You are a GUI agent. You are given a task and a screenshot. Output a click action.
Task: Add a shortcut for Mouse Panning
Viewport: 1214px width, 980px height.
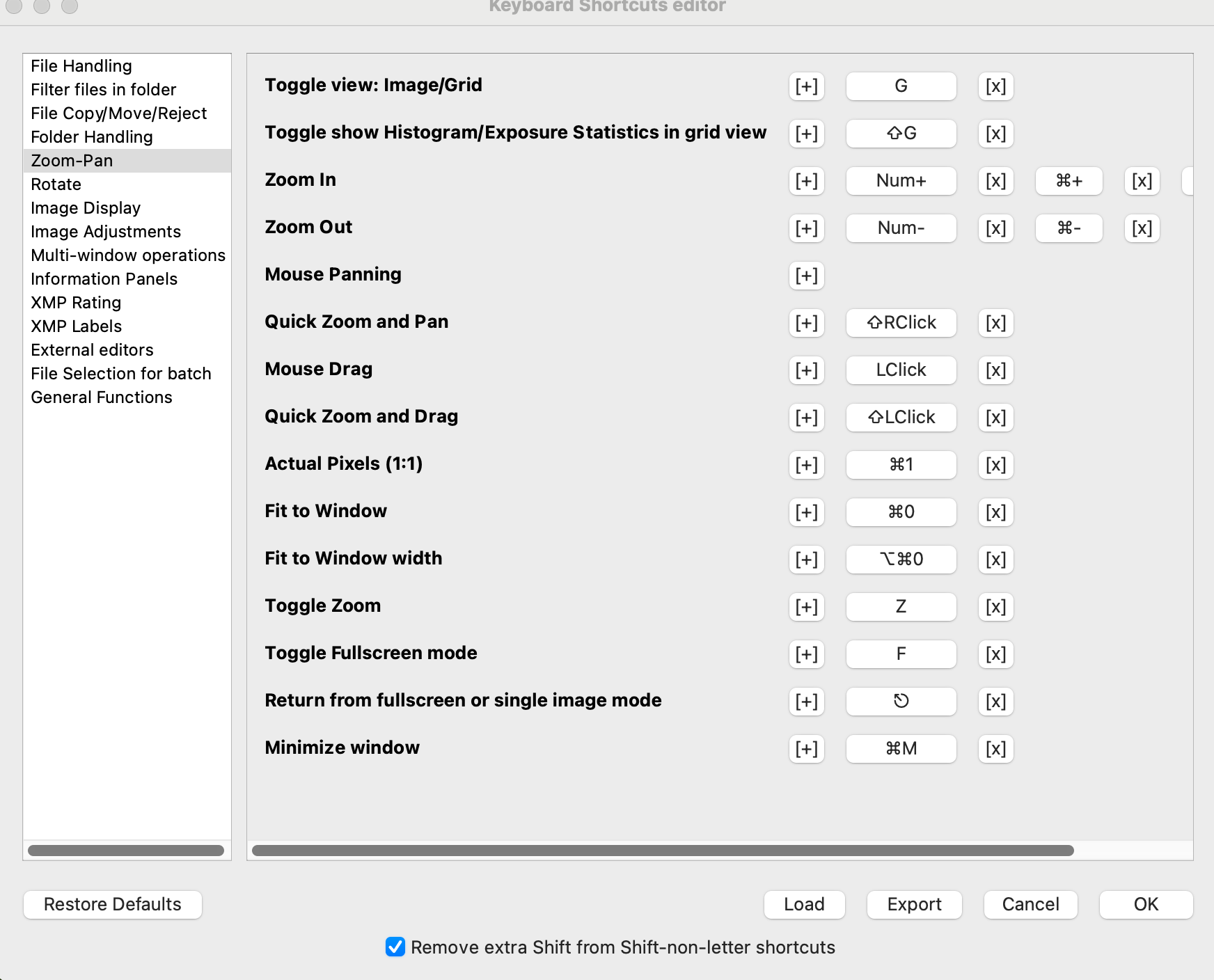806,276
